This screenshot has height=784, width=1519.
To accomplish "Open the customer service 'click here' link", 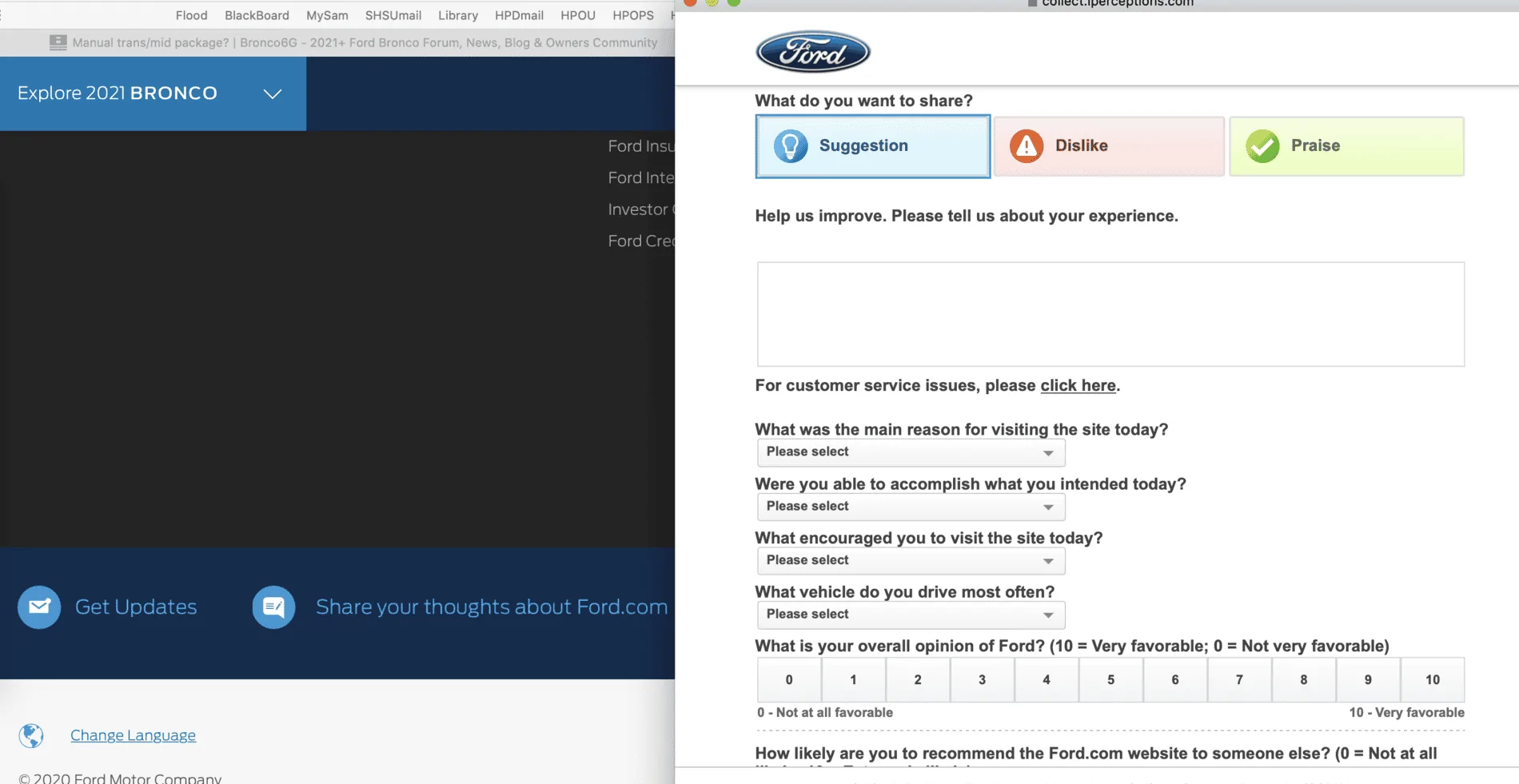I will (1078, 385).
